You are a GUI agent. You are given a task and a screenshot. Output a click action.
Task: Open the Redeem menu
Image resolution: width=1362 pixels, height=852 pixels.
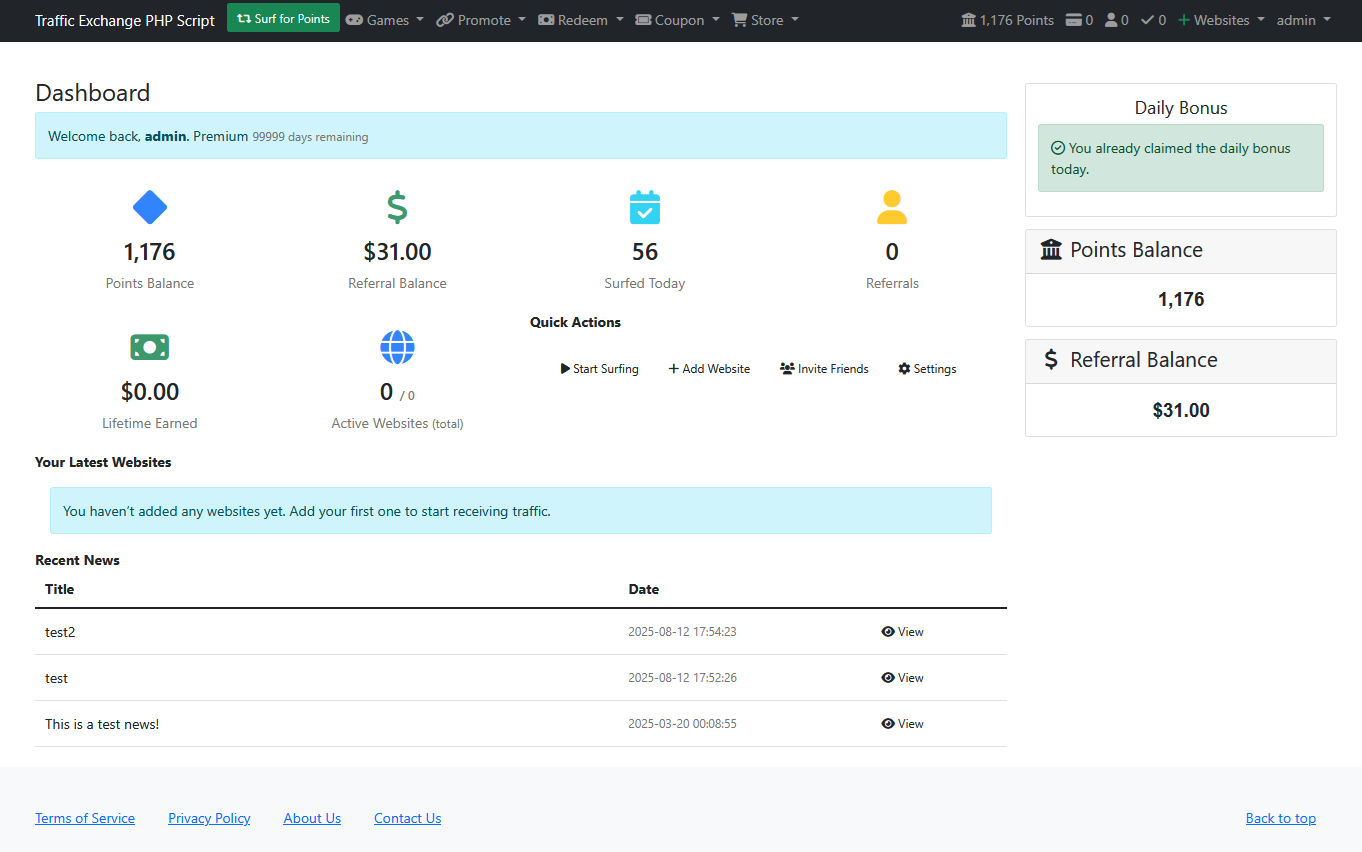pyautogui.click(x=581, y=20)
